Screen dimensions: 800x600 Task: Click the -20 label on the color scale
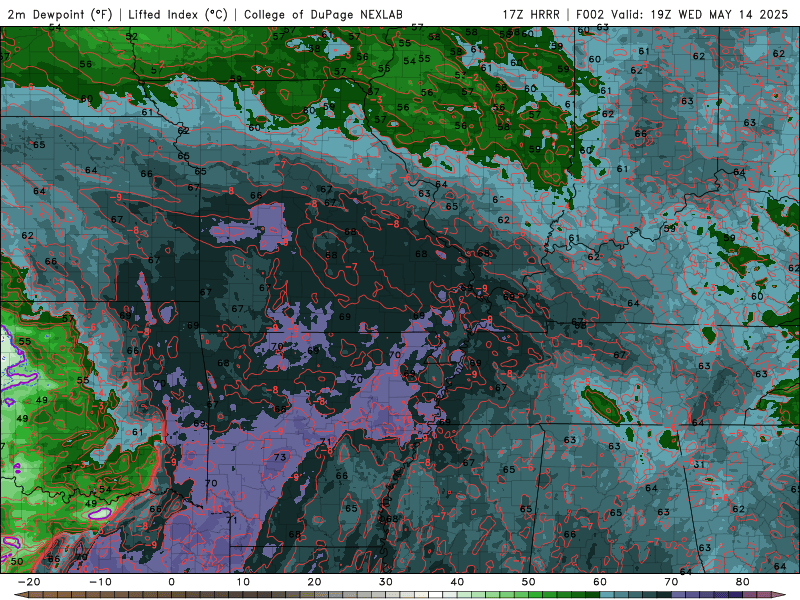pyautogui.click(x=29, y=582)
